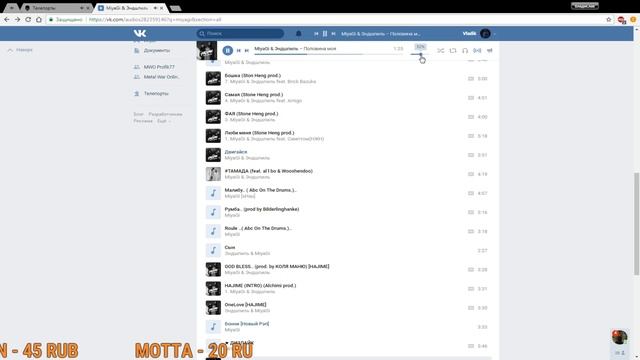Open a new browser tab
The width and height of the screenshot is (640, 360).
(x=176, y=8)
